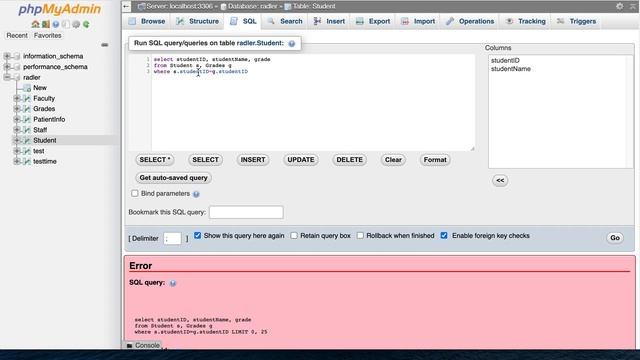Click the green log out icon

tap(45, 24)
